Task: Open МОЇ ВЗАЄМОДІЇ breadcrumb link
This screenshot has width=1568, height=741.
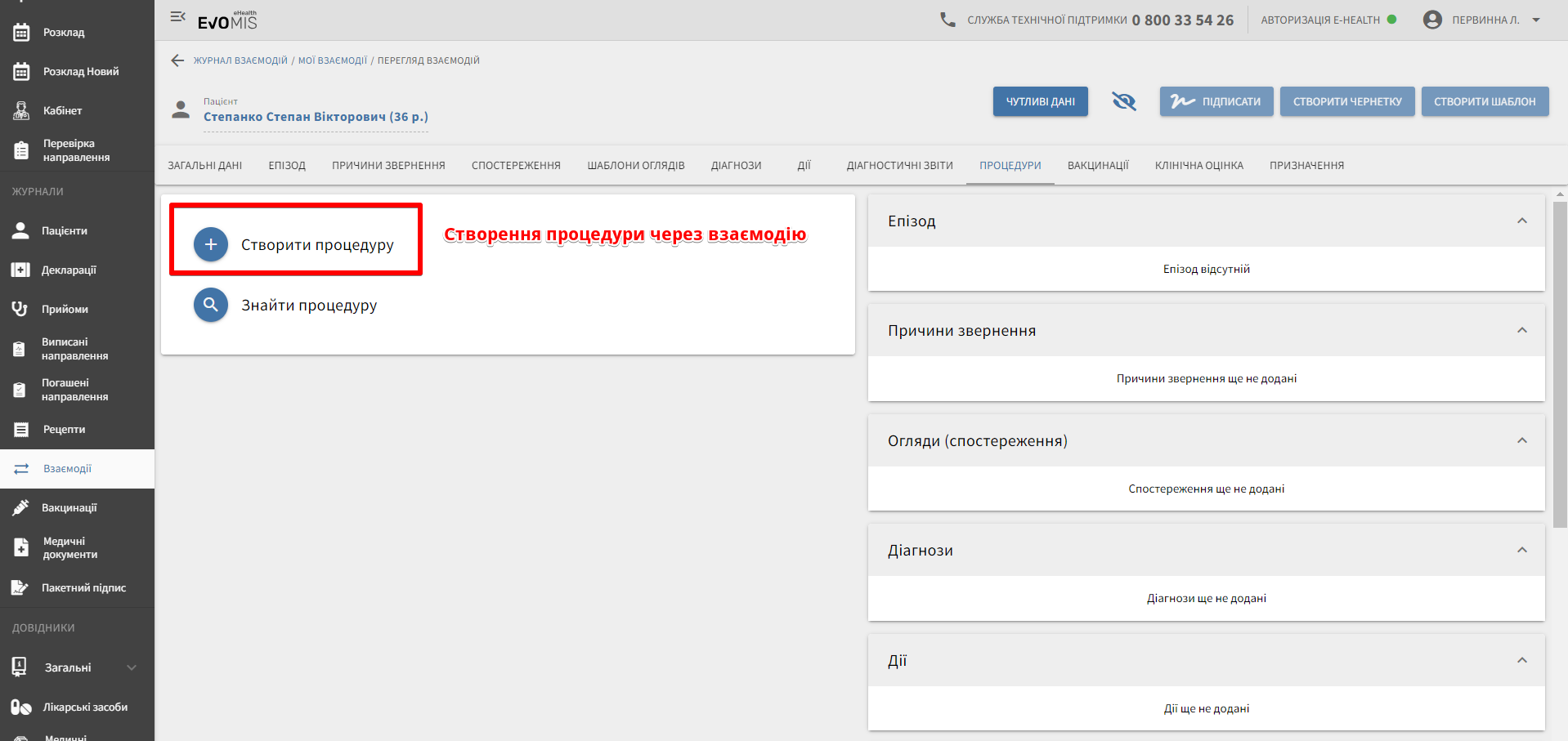Action: 332,60
